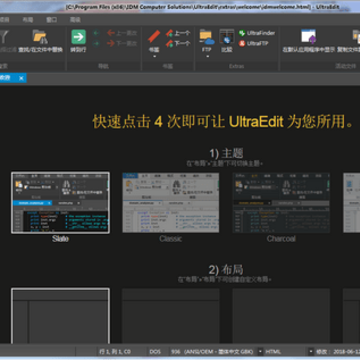Open the Layout (布局) ribbon tab
Image resolution: width=360 pixels, height=360 pixels.
point(28,20)
